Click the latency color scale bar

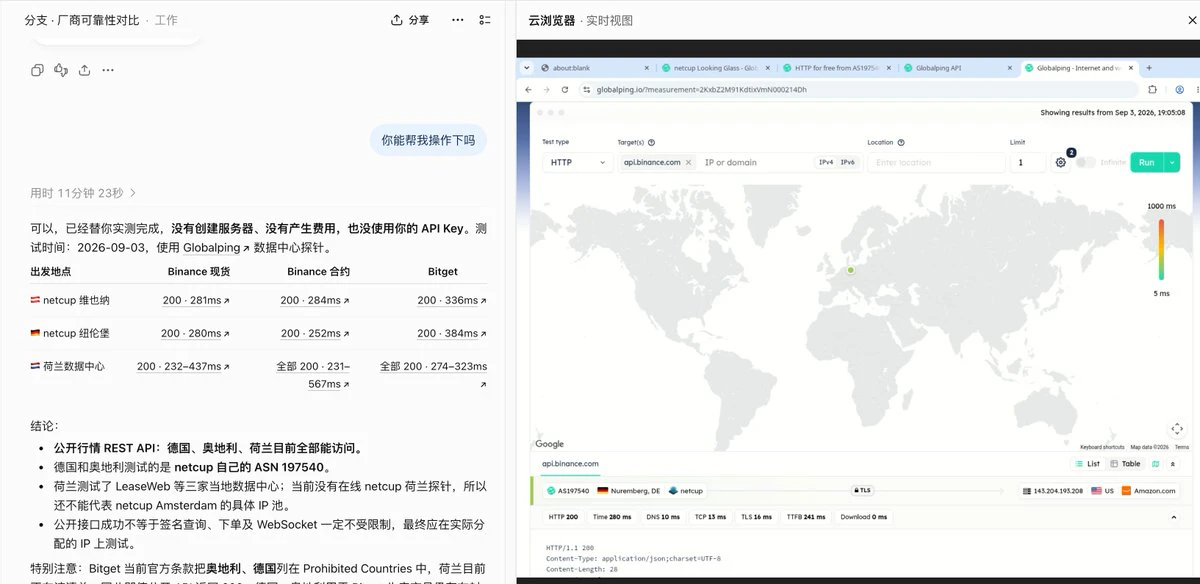[x=1161, y=249]
